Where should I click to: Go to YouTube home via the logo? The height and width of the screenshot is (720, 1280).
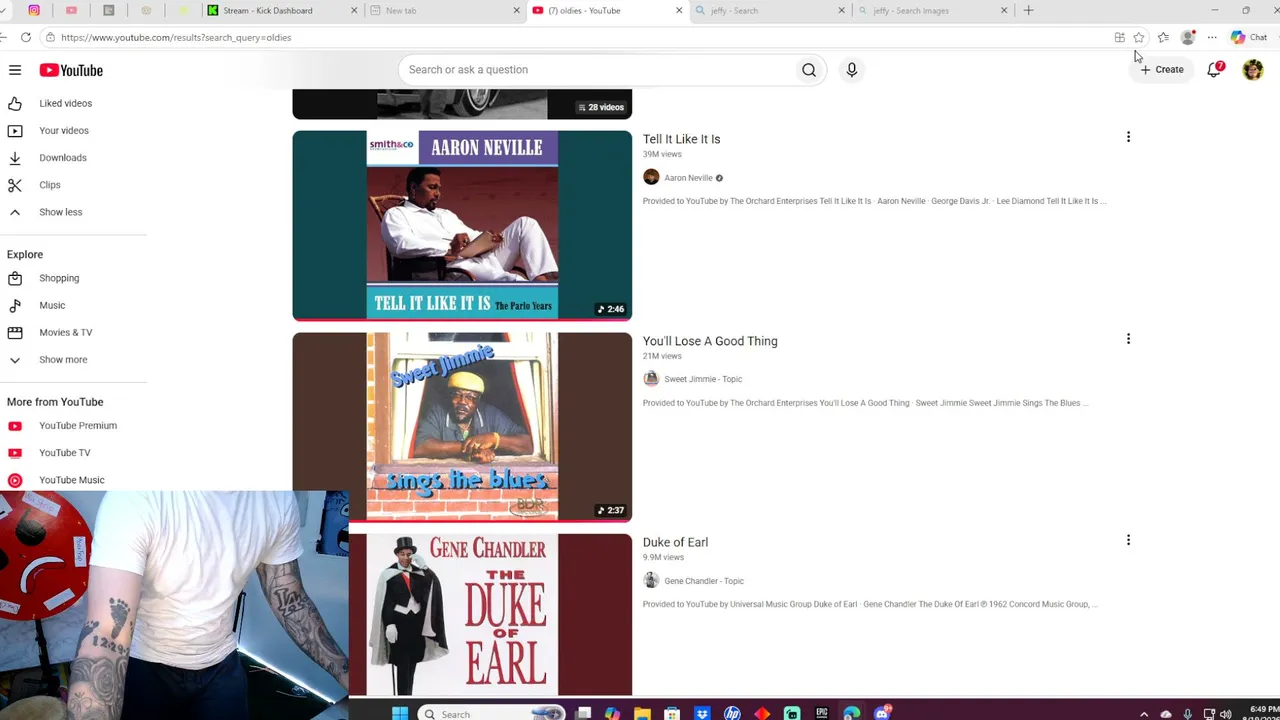click(71, 70)
